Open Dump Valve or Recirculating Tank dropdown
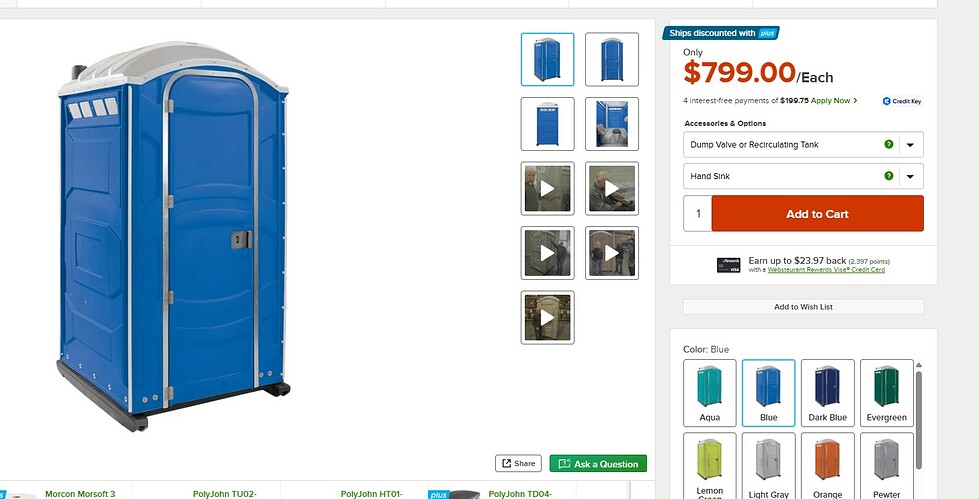979x499 pixels. (x=803, y=144)
